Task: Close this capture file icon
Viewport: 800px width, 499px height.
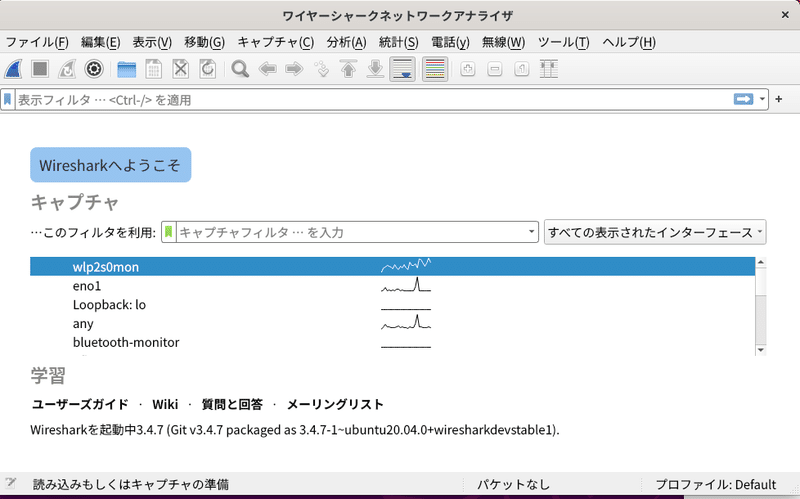Action: pos(181,69)
